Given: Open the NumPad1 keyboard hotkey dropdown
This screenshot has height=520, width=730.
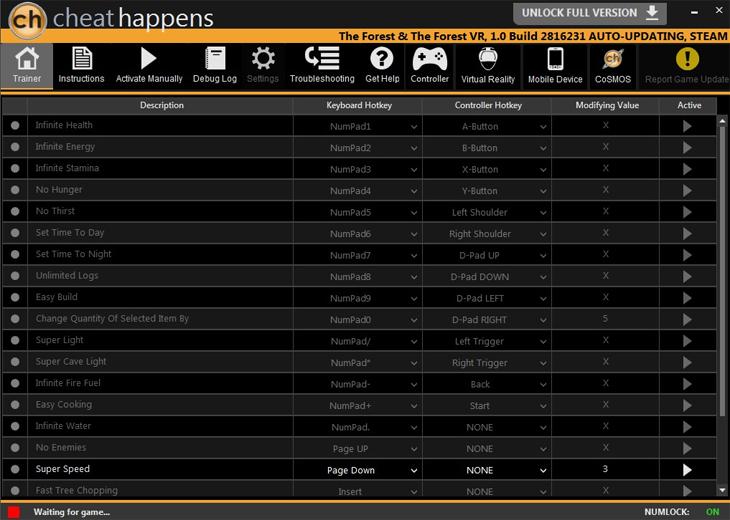Looking at the screenshot, I should (413, 127).
